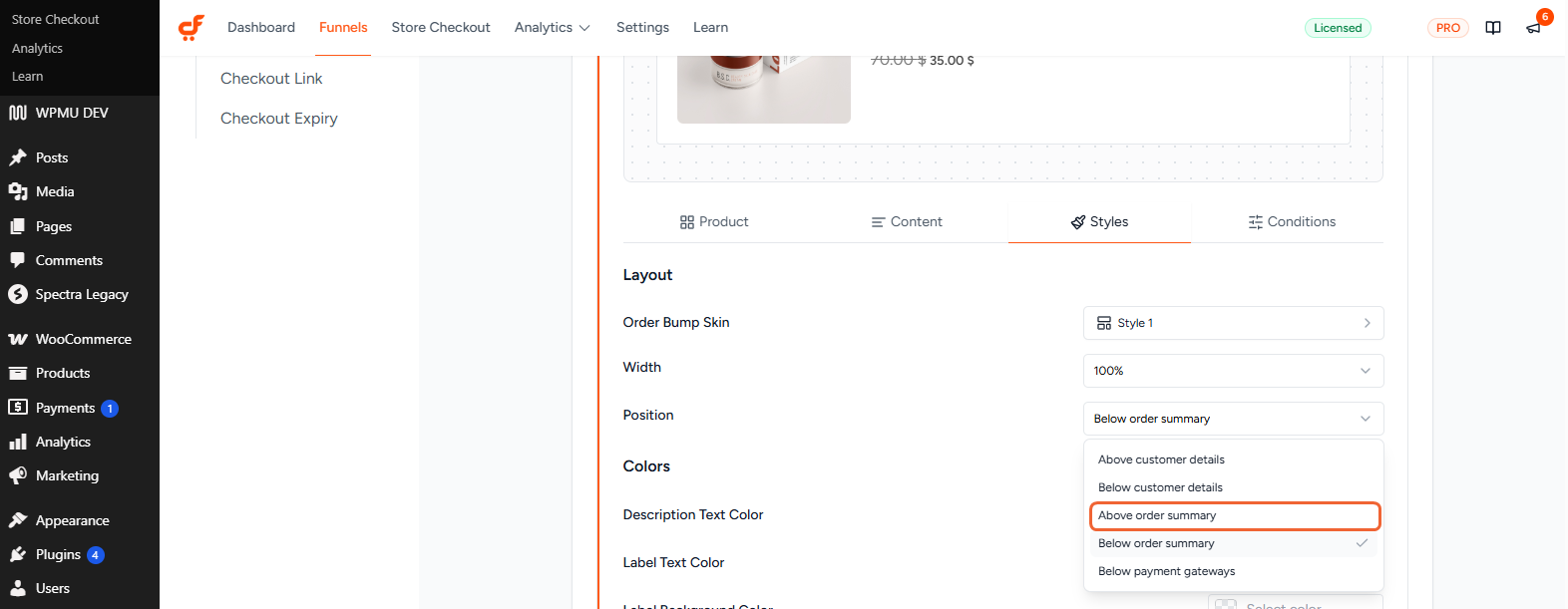The image size is (1568, 609).
Task: Click the Products box icon
Action: click(18, 373)
